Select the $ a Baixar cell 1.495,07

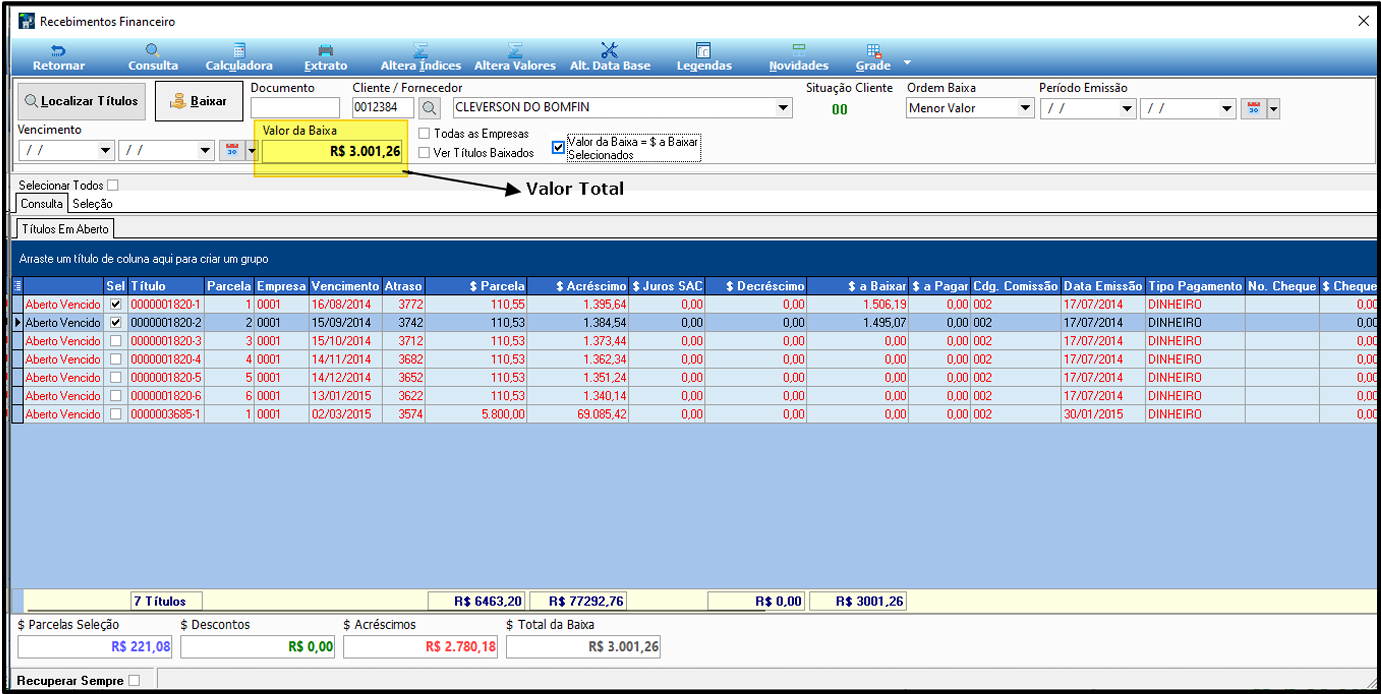coord(857,323)
